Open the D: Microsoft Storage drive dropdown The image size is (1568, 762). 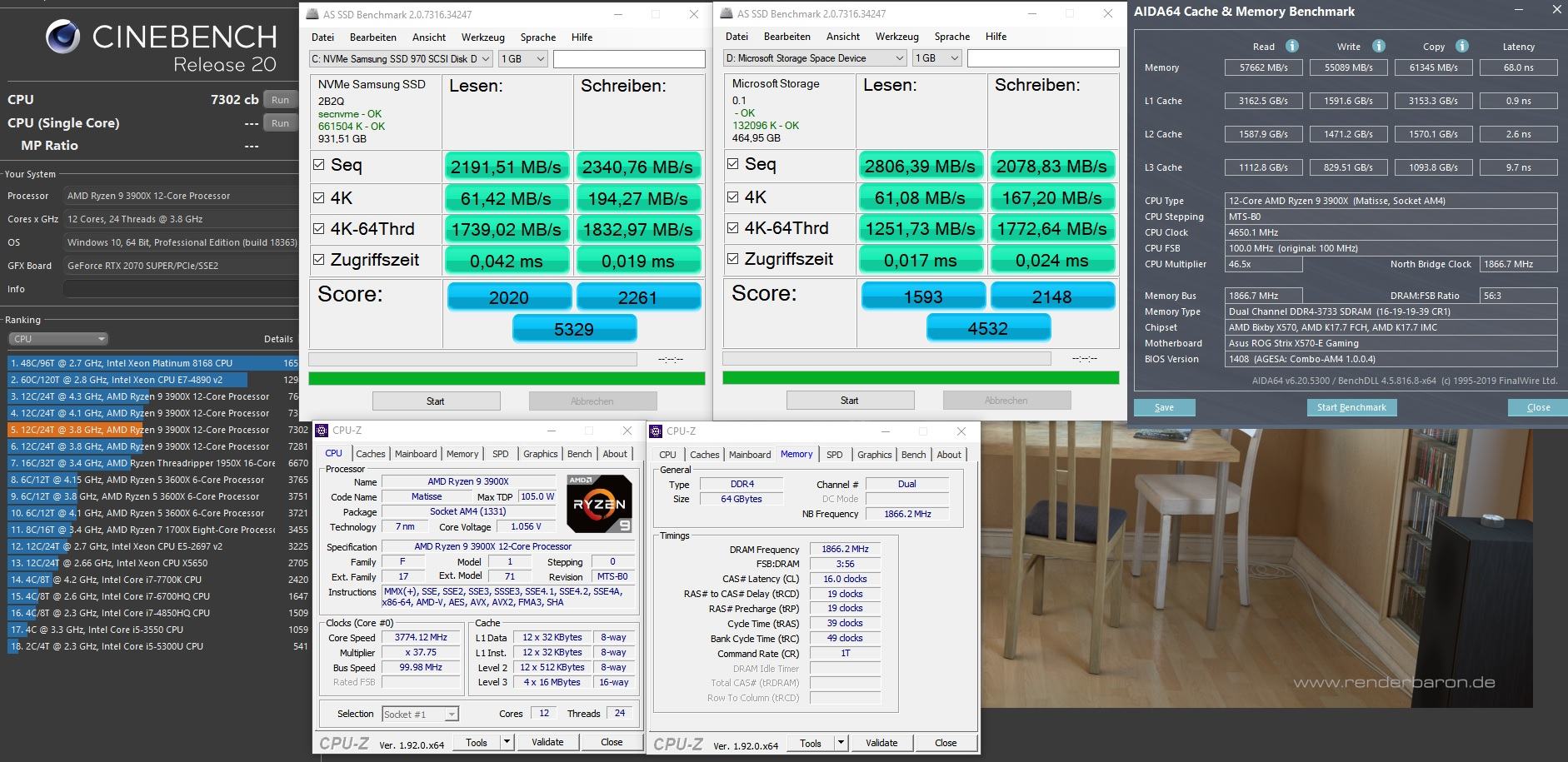pyautogui.click(x=814, y=58)
